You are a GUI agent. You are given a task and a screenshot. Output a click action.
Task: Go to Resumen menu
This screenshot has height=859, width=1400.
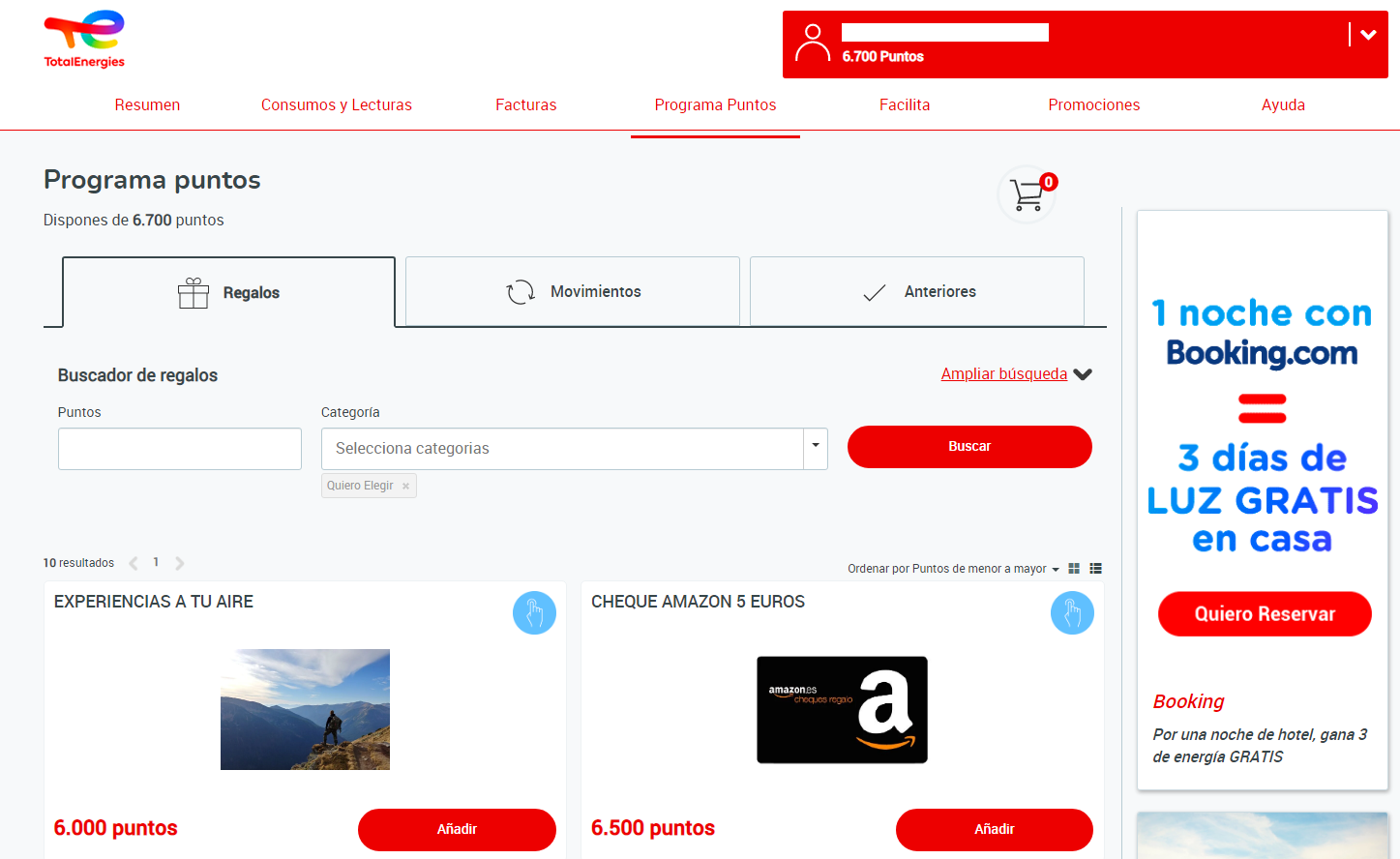pyautogui.click(x=147, y=104)
